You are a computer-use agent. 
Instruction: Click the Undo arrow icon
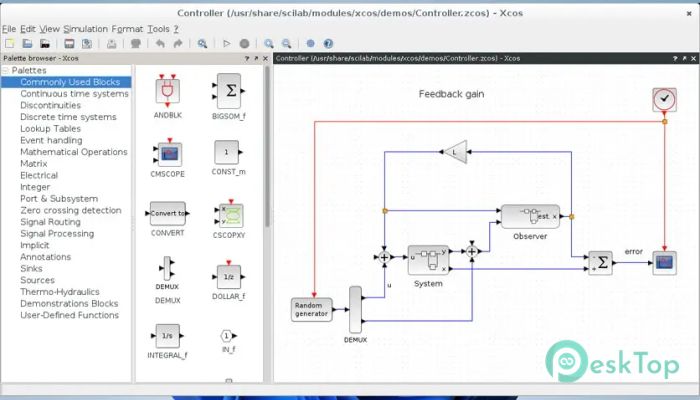tap(160, 43)
